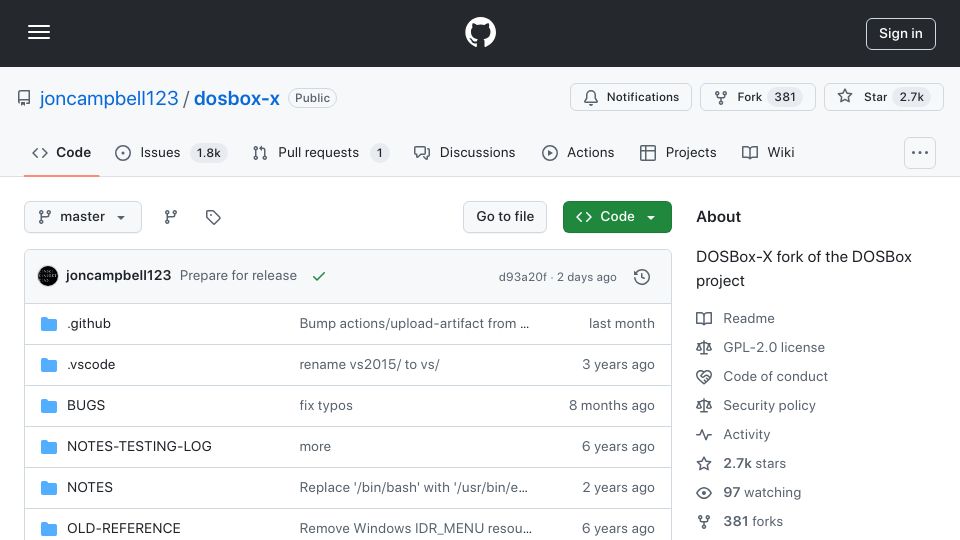960x540 pixels.
Task: View branches via the branch icon
Action: coord(171,217)
